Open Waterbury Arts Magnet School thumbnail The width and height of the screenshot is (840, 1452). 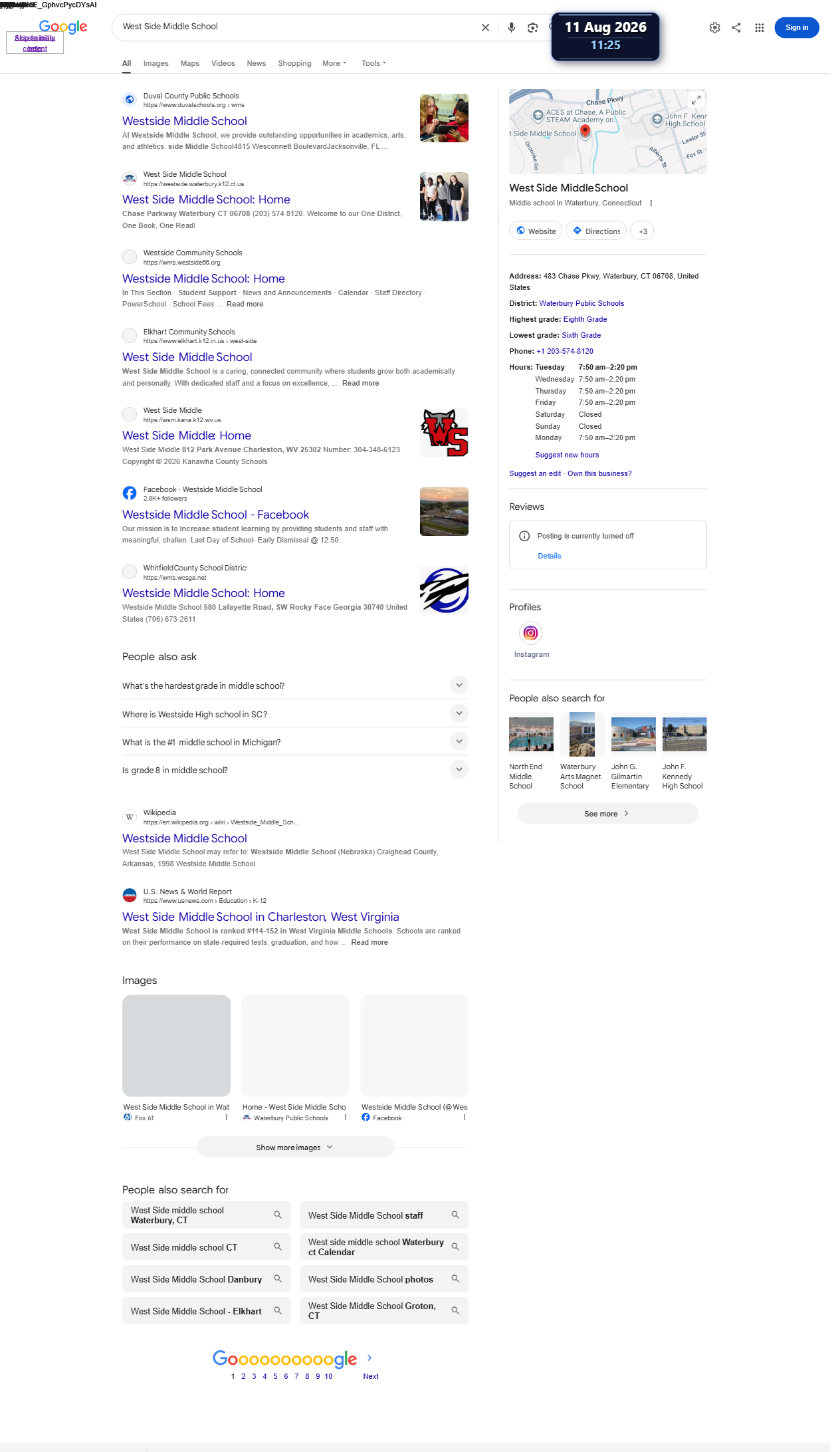point(582,734)
